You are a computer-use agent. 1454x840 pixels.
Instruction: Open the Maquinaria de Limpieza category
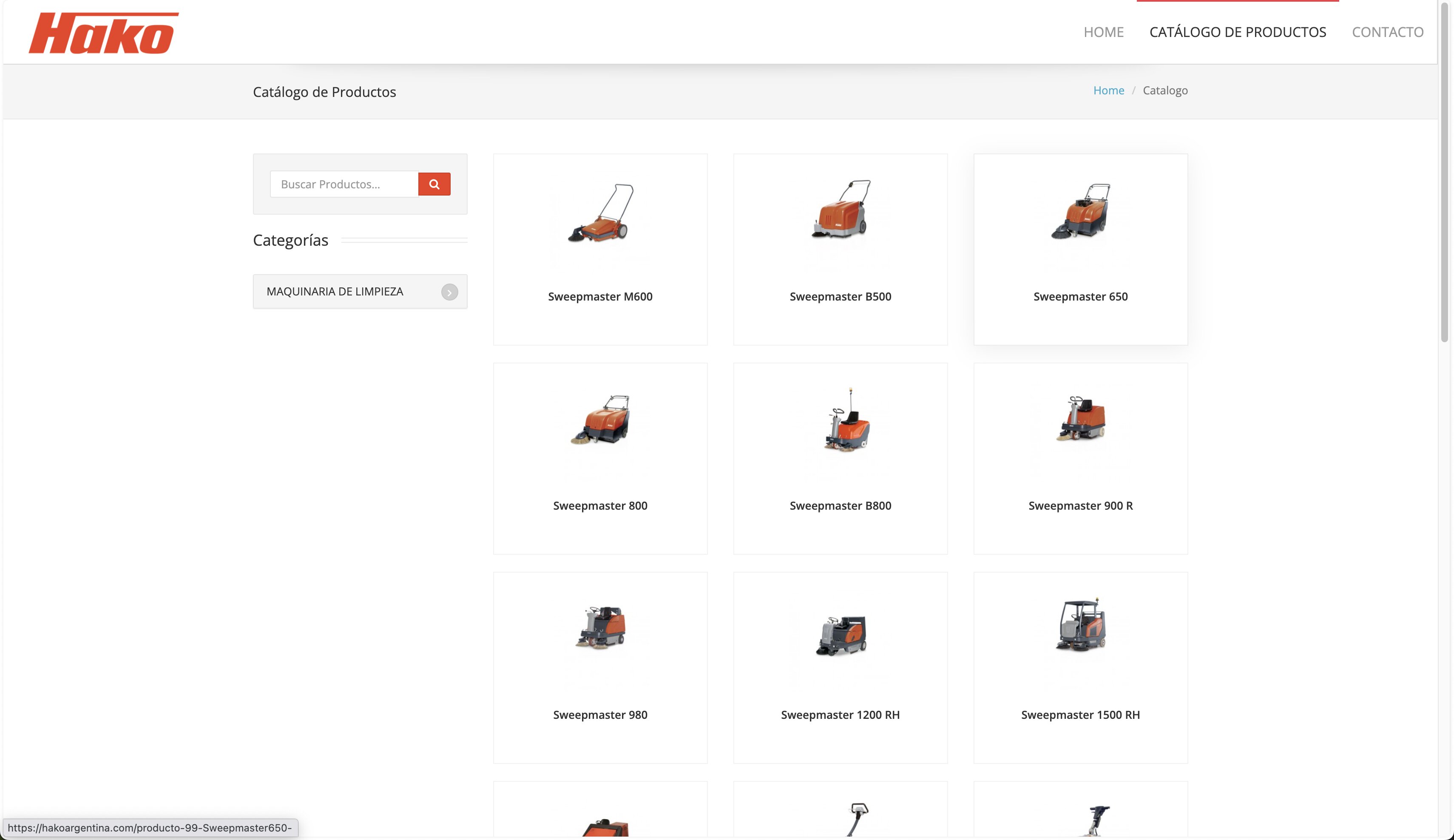[360, 291]
